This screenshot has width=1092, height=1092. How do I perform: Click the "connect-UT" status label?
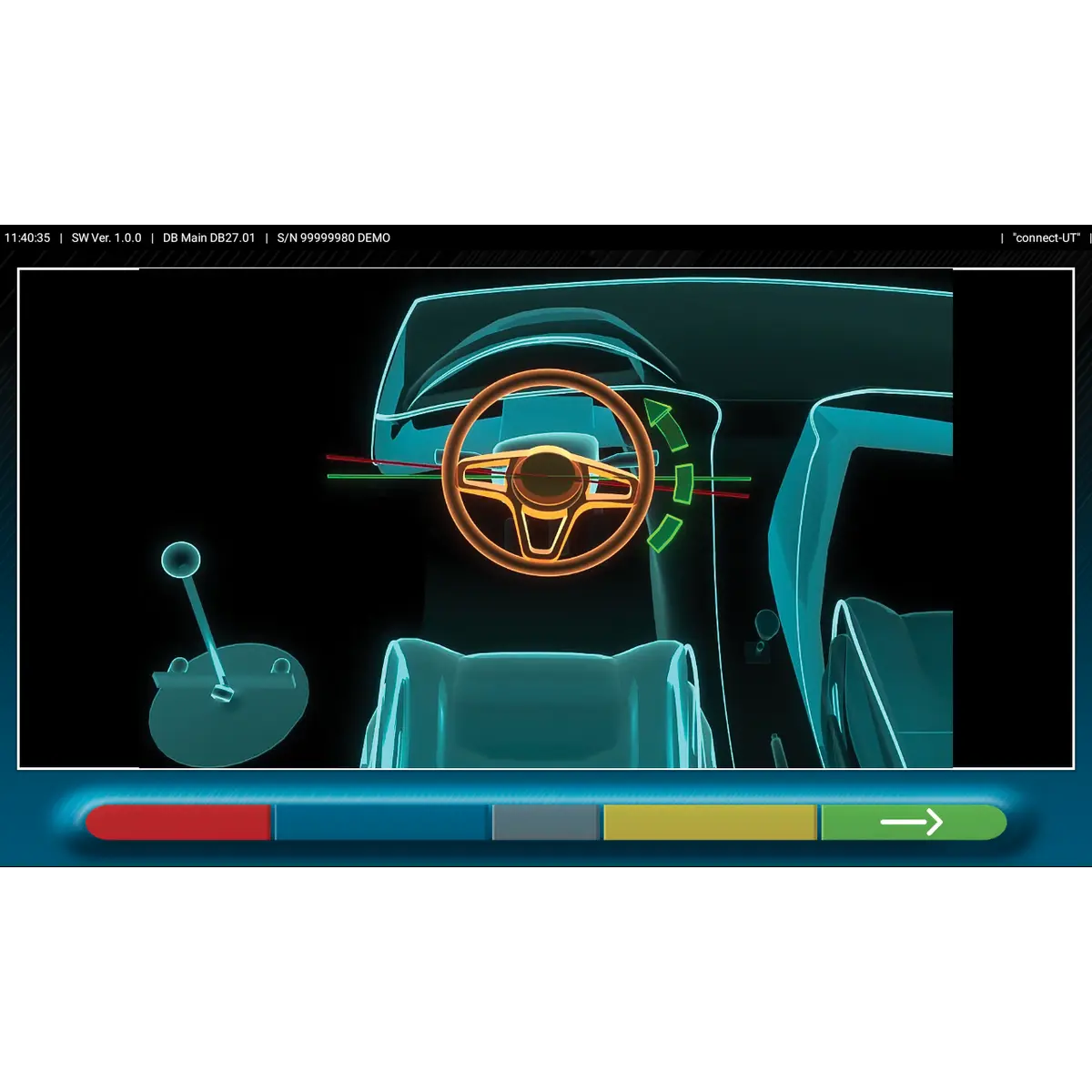(1046, 238)
